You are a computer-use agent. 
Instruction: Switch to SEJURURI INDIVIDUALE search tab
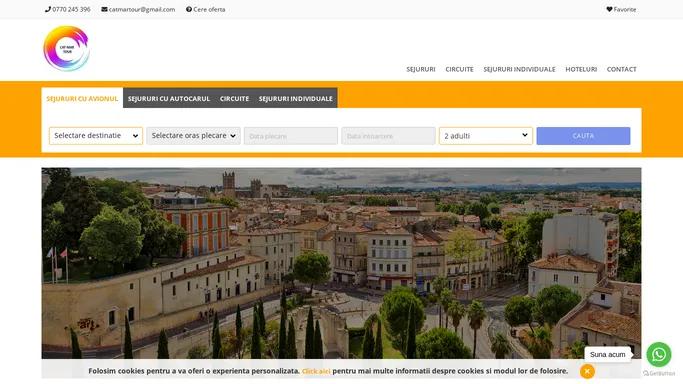[296, 98]
